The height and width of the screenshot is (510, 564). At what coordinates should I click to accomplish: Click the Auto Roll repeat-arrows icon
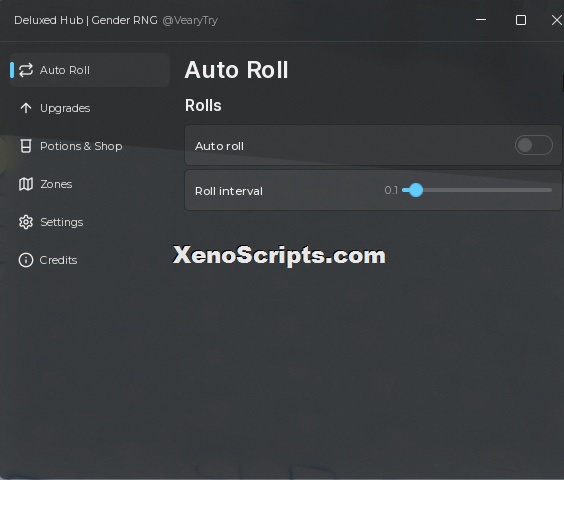tap(26, 70)
